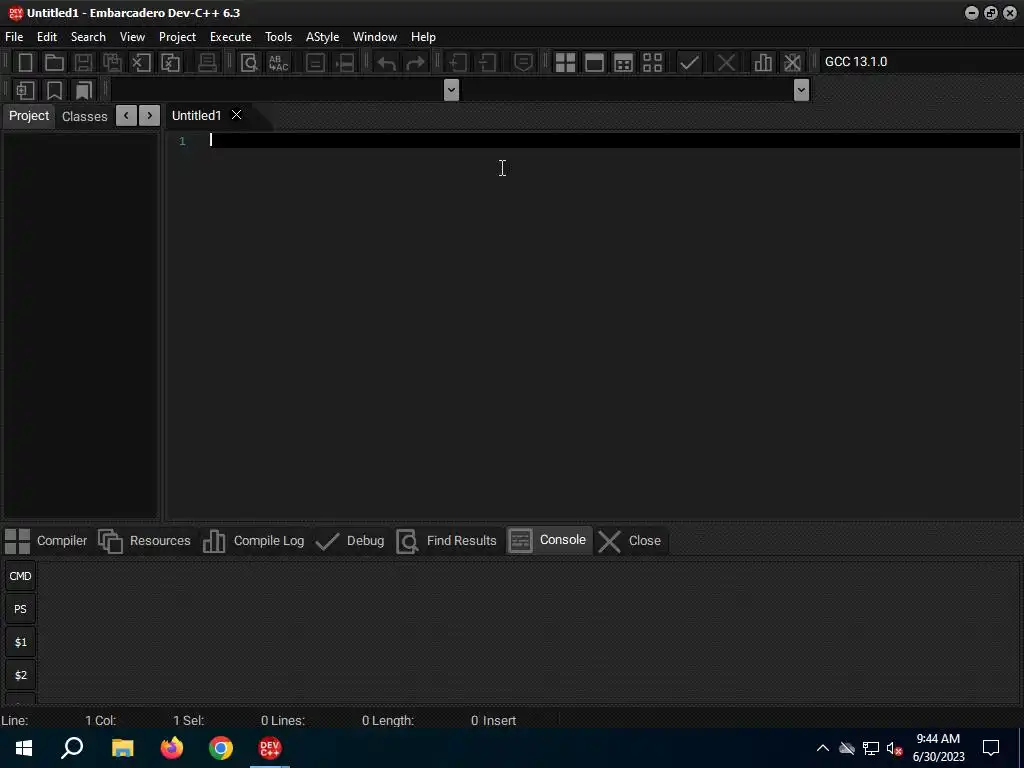Switch to the Project side tab

coord(29,116)
